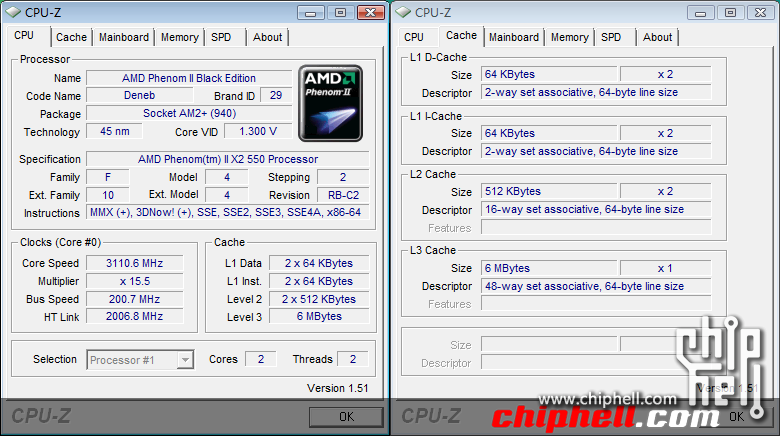The image size is (780, 436).
Task: Open the Memory tab in the left window
Action: coord(180,37)
